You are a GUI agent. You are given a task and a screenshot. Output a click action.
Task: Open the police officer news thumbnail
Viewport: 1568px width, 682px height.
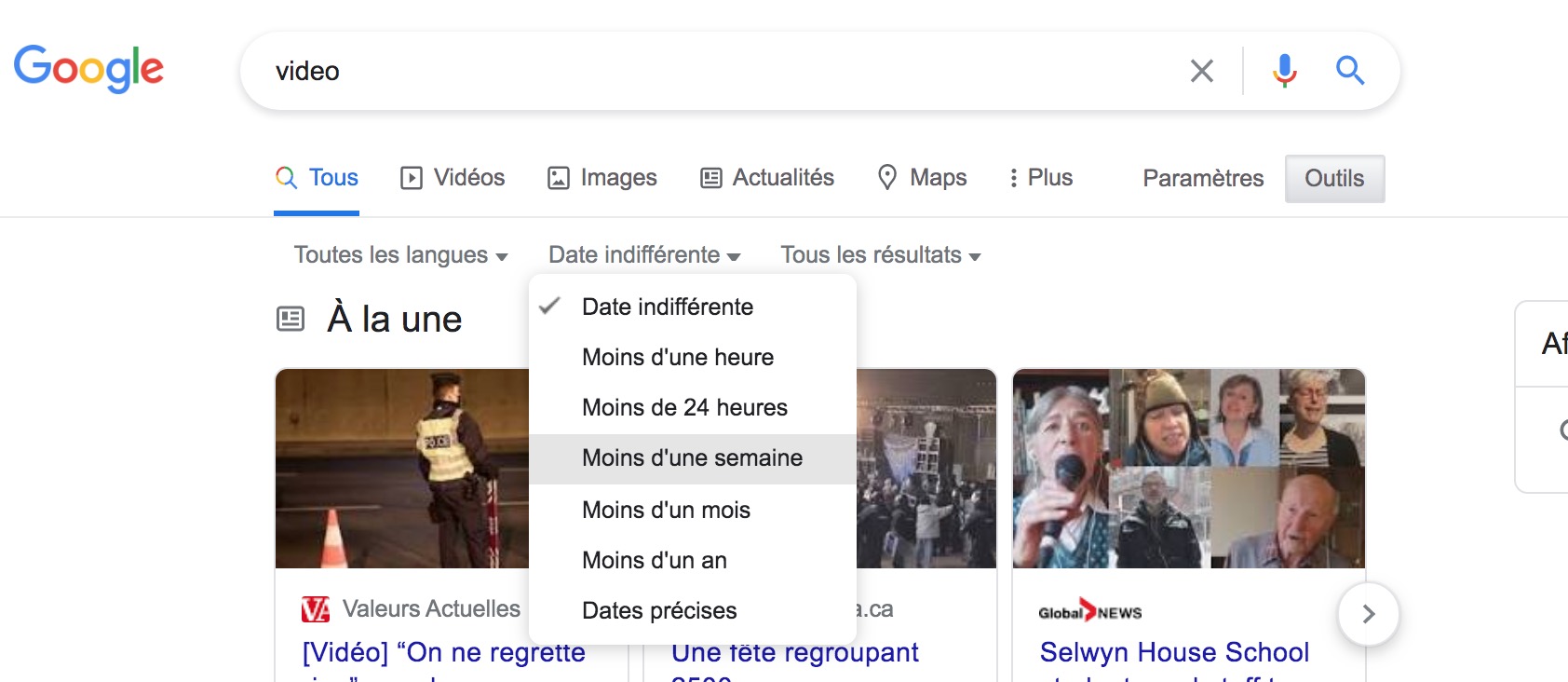402,468
